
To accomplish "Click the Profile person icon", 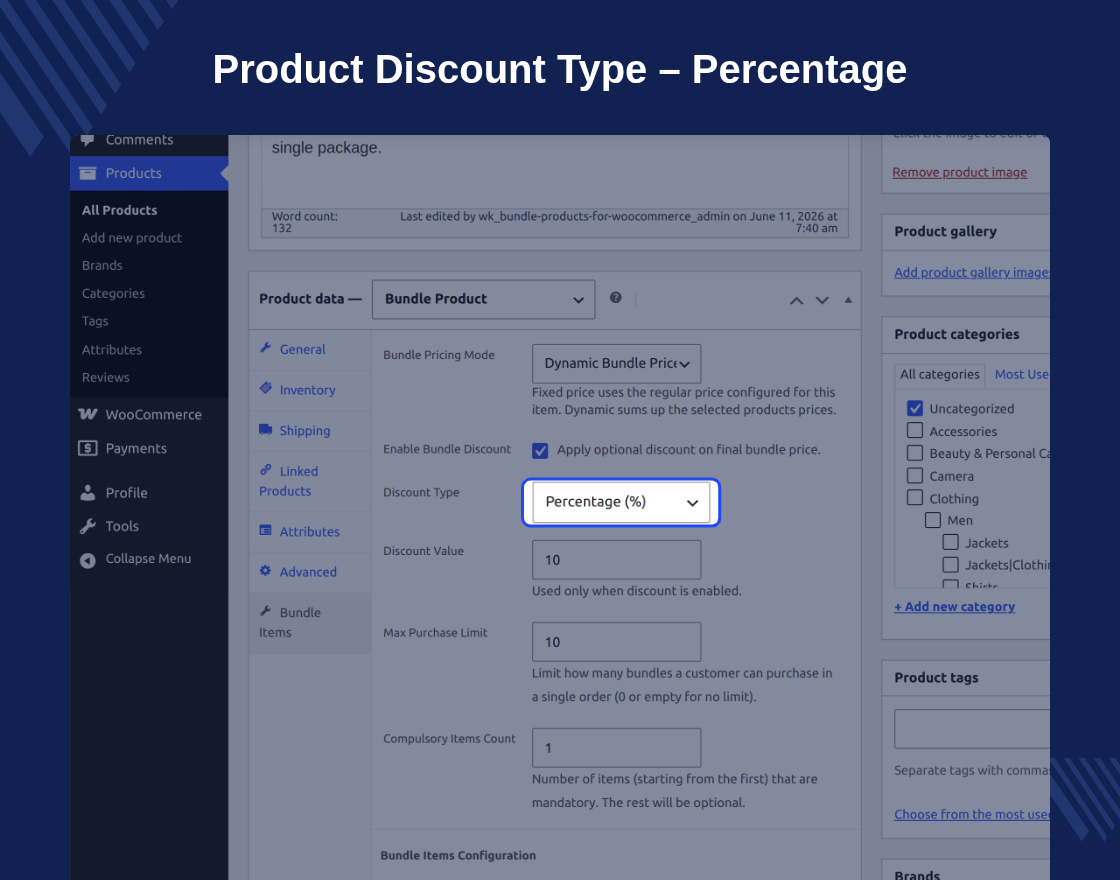I will coord(88,492).
